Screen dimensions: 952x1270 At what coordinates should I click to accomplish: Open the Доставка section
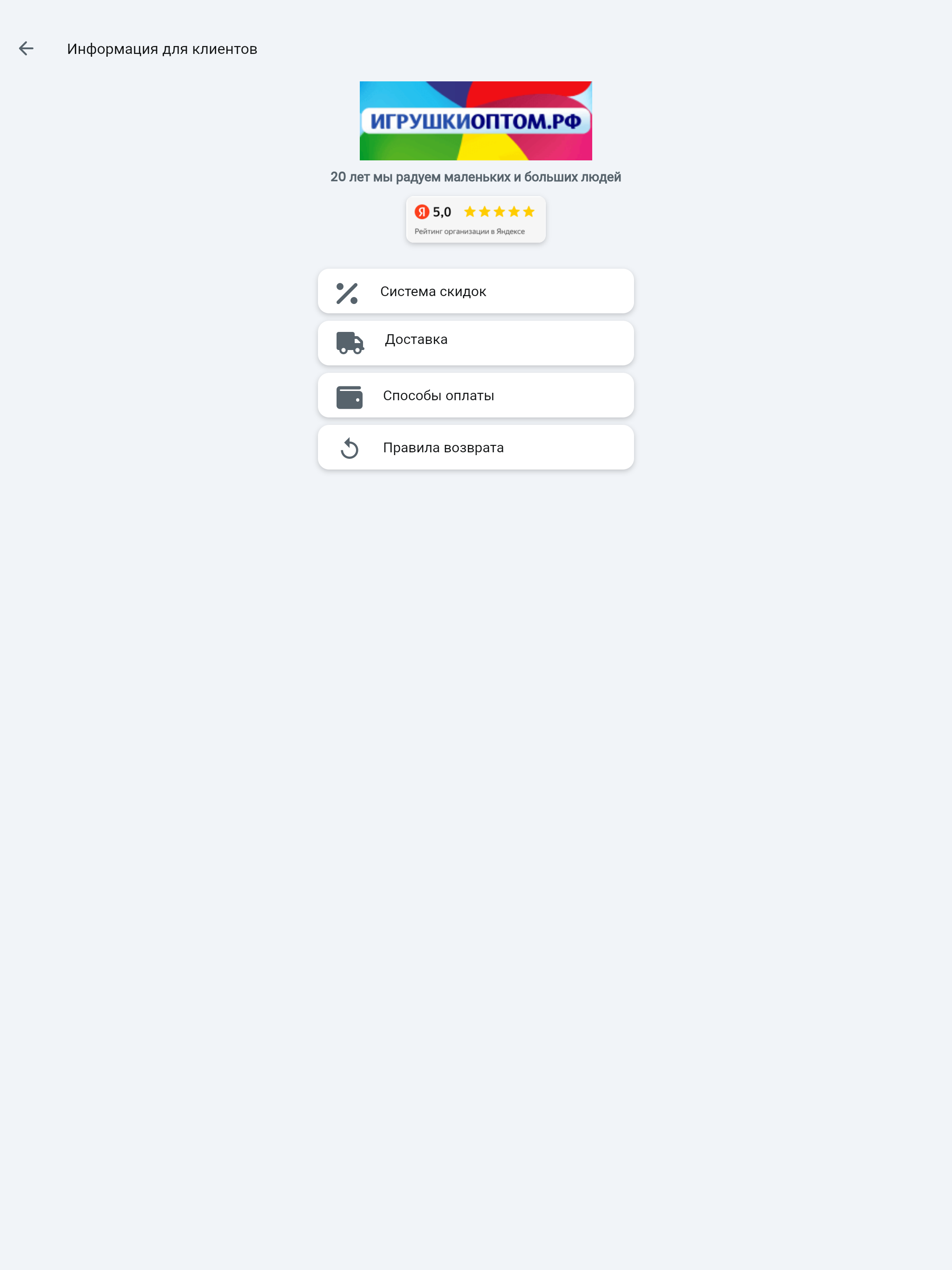pyautogui.click(x=476, y=344)
